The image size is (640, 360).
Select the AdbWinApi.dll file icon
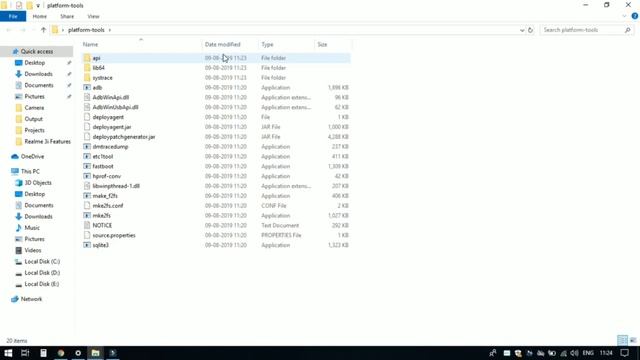87,97
